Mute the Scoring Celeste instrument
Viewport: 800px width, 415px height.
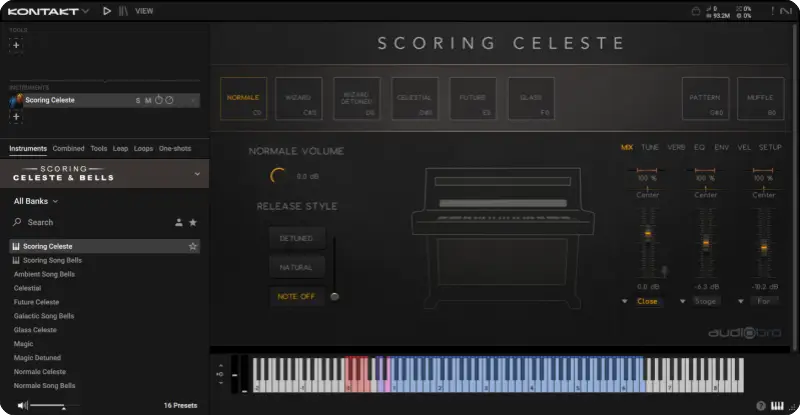click(x=148, y=101)
